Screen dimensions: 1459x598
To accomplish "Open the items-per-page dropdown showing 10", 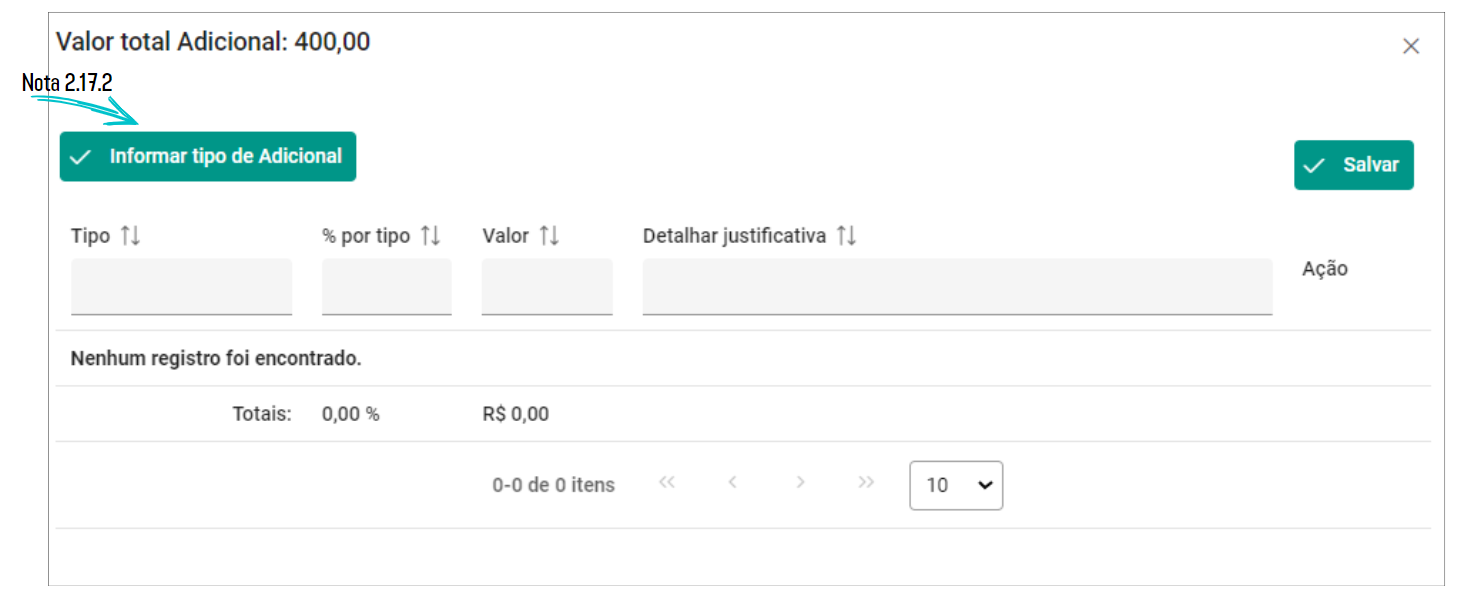I will [956, 485].
